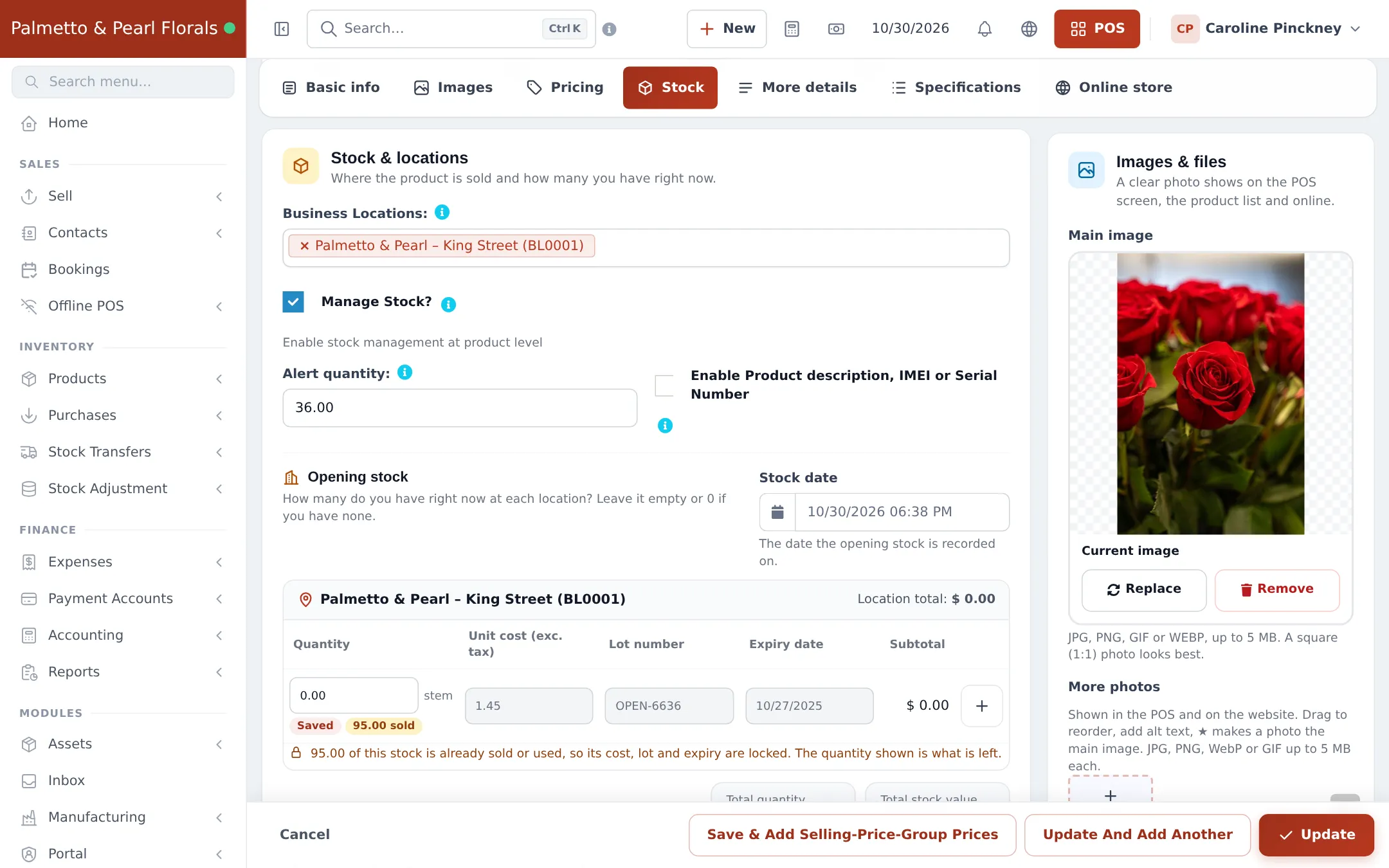The image size is (1389, 868).
Task: Uncheck the Manage Stock checkbox
Action: [x=293, y=302]
